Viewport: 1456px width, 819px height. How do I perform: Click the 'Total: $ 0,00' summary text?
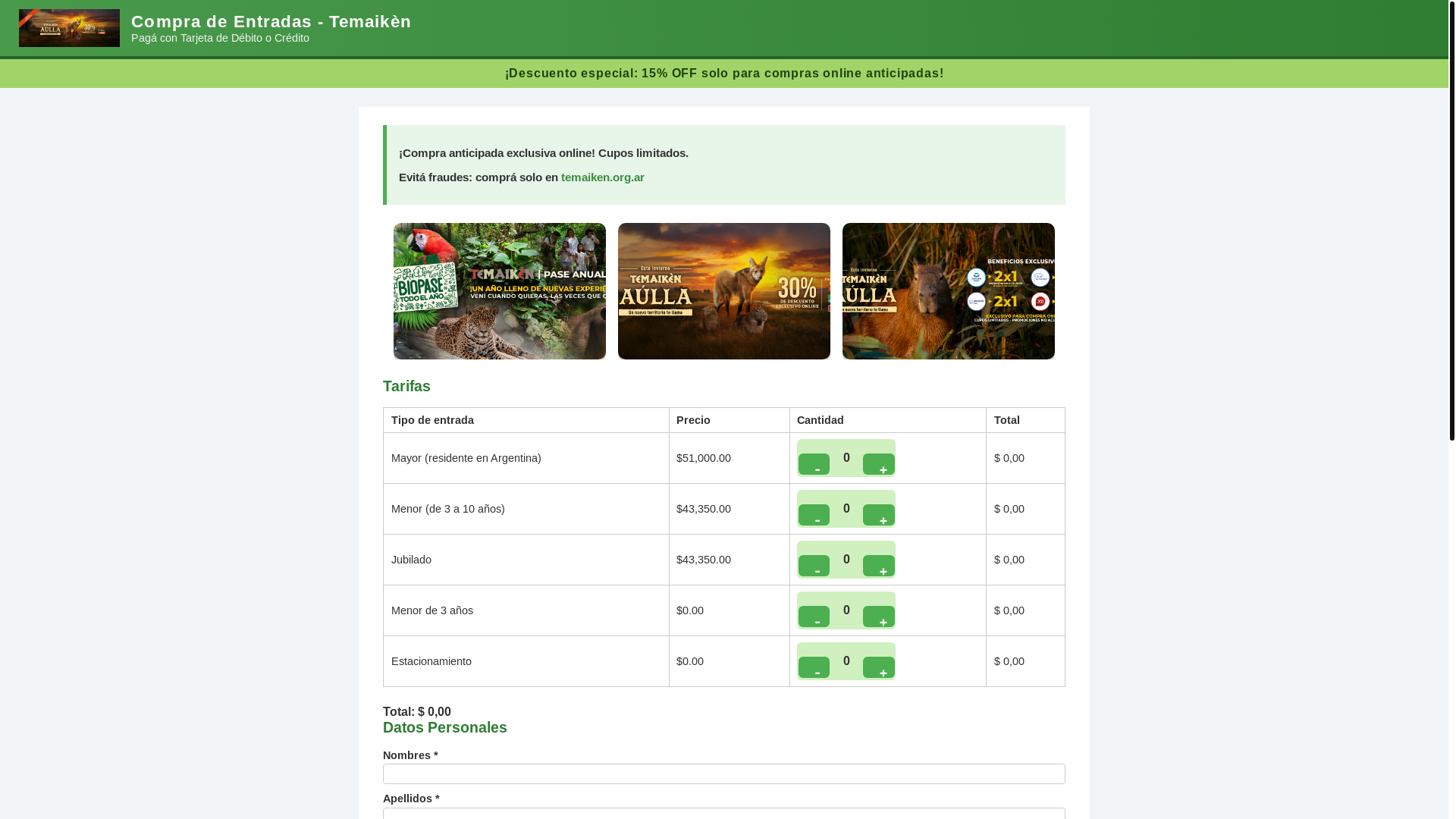pos(417,711)
